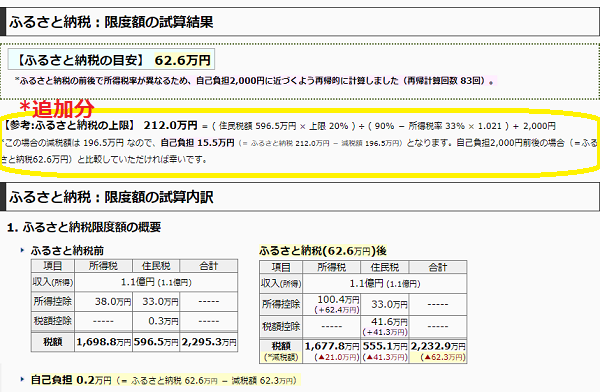
Task: Click the heading ふるさと納税：限度額の試算結果
Action: coord(111,22)
